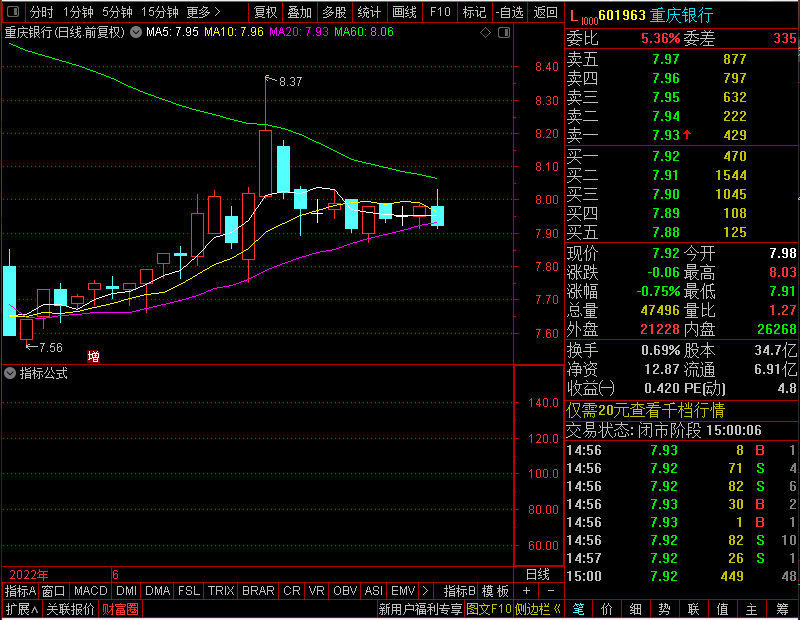The image size is (800, 620).
Task: Apply the VR indicator
Action: pyautogui.click(x=316, y=591)
